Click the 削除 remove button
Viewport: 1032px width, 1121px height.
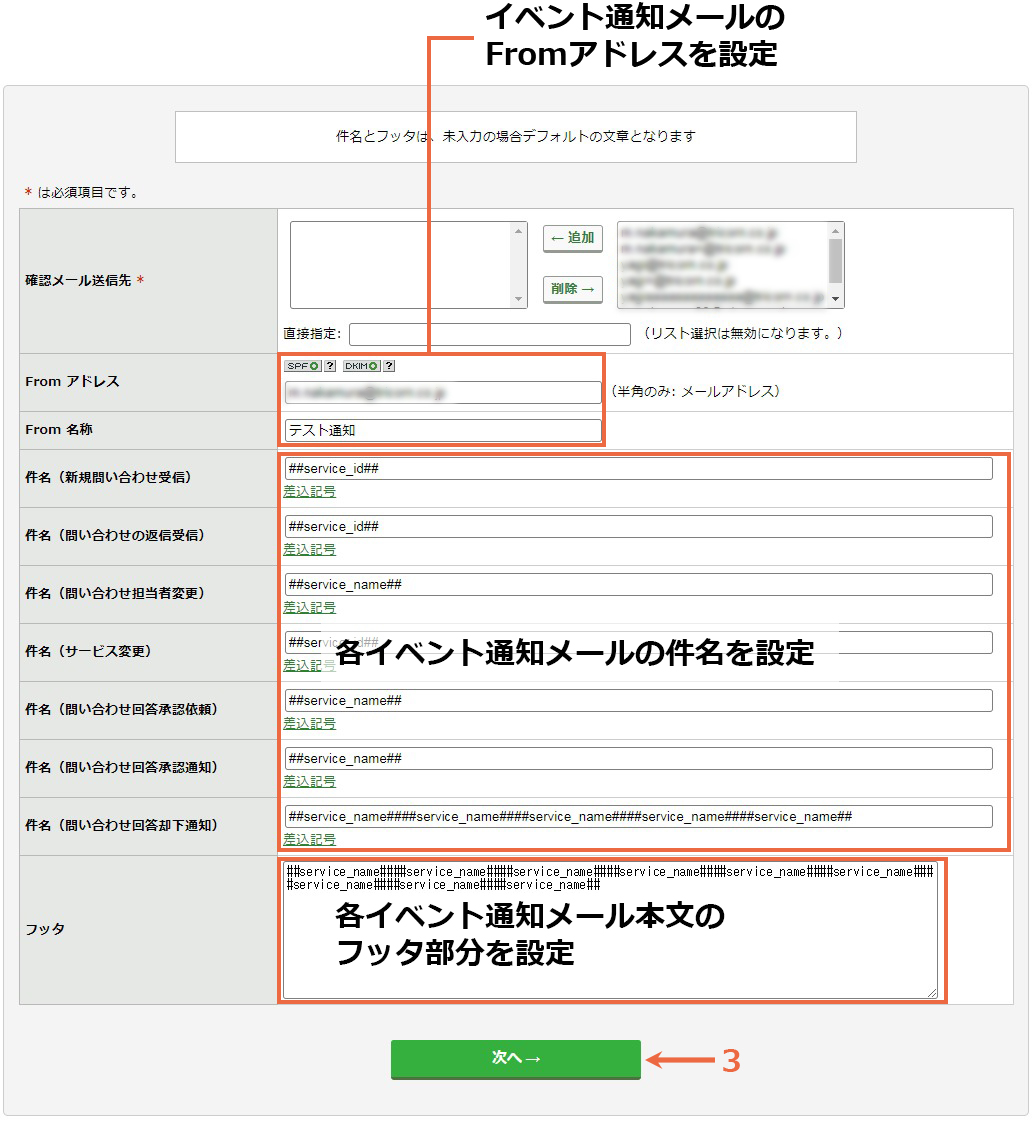point(572,289)
